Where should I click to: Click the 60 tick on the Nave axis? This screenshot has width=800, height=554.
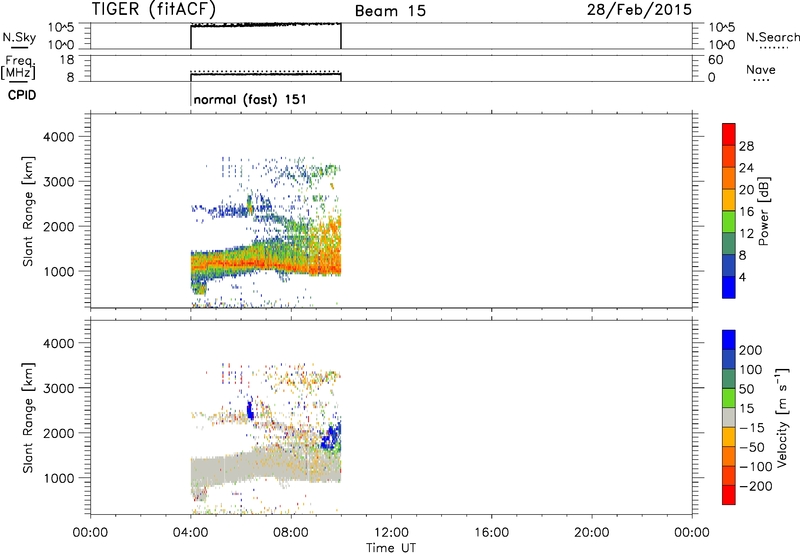tap(716, 60)
